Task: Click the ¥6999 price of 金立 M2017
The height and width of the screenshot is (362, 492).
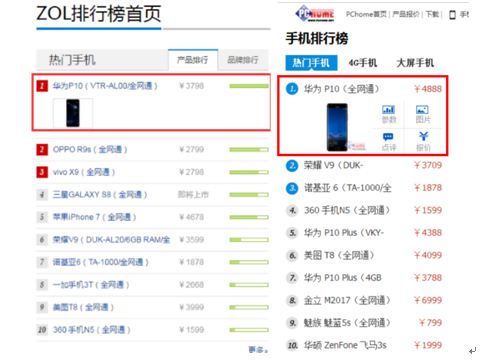Action: tap(428, 300)
